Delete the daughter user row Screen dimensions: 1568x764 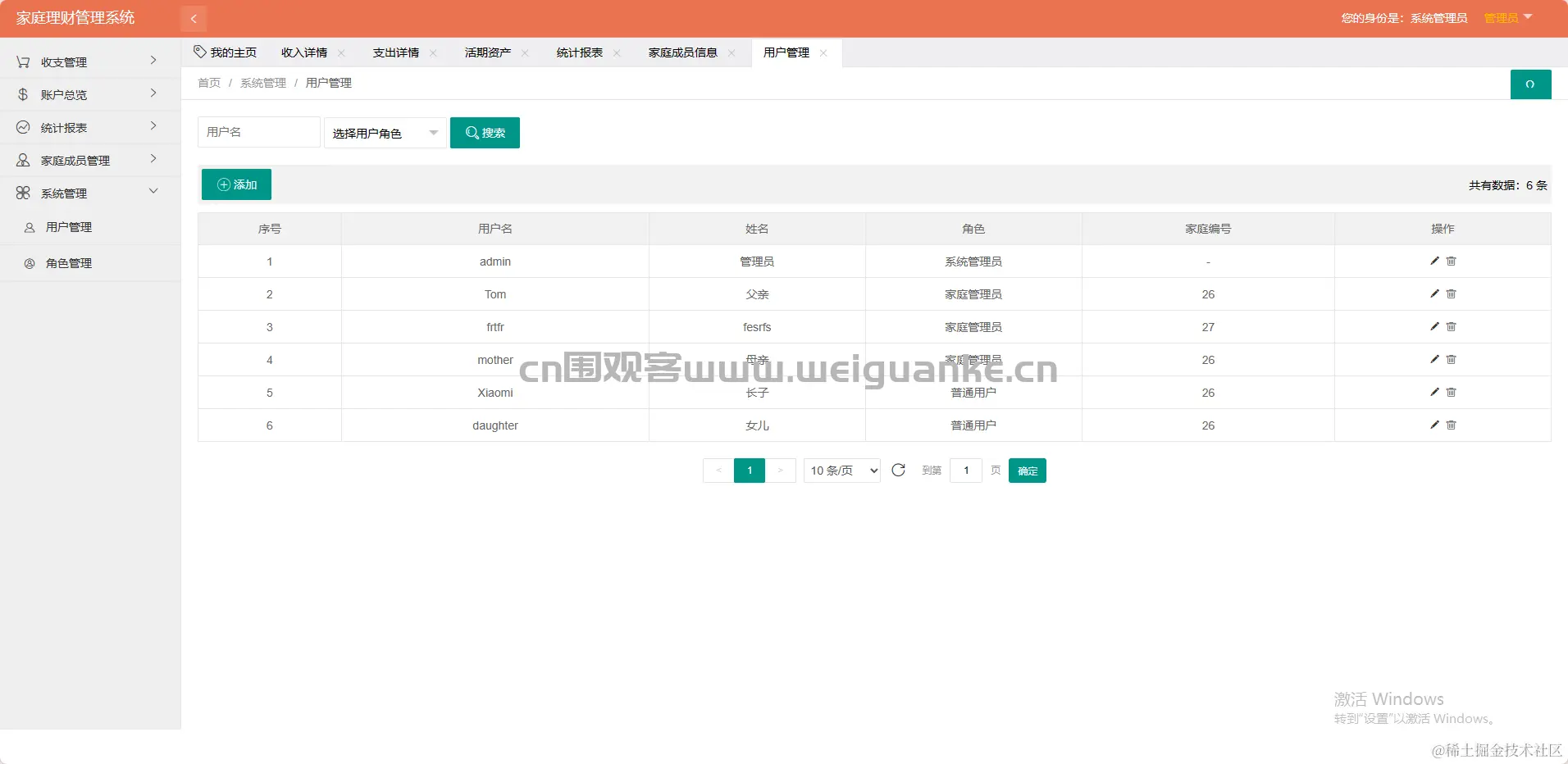(x=1451, y=425)
